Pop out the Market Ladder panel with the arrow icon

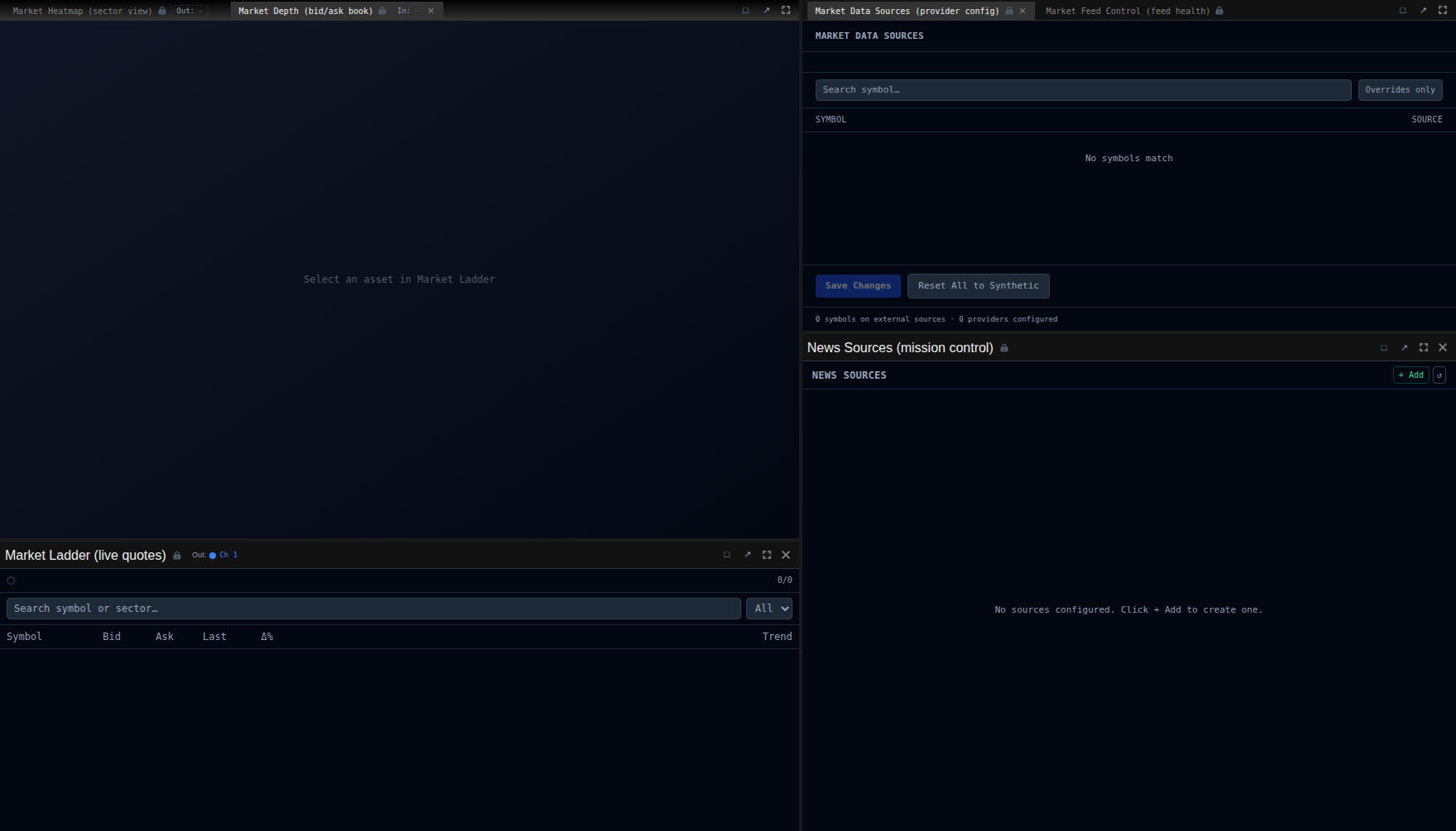tap(747, 555)
